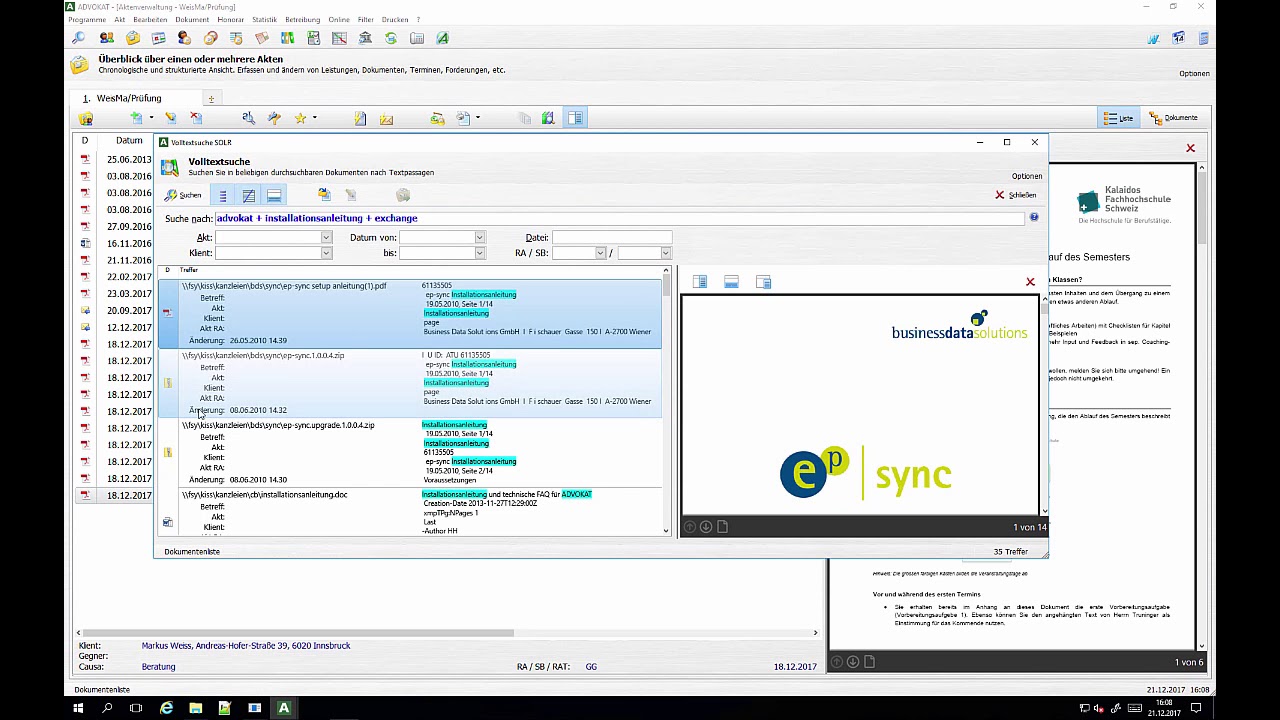The width and height of the screenshot is (1280, 720).
Task: Open the Akt dropdown in search filters
Action: click(x=325, y=238)
